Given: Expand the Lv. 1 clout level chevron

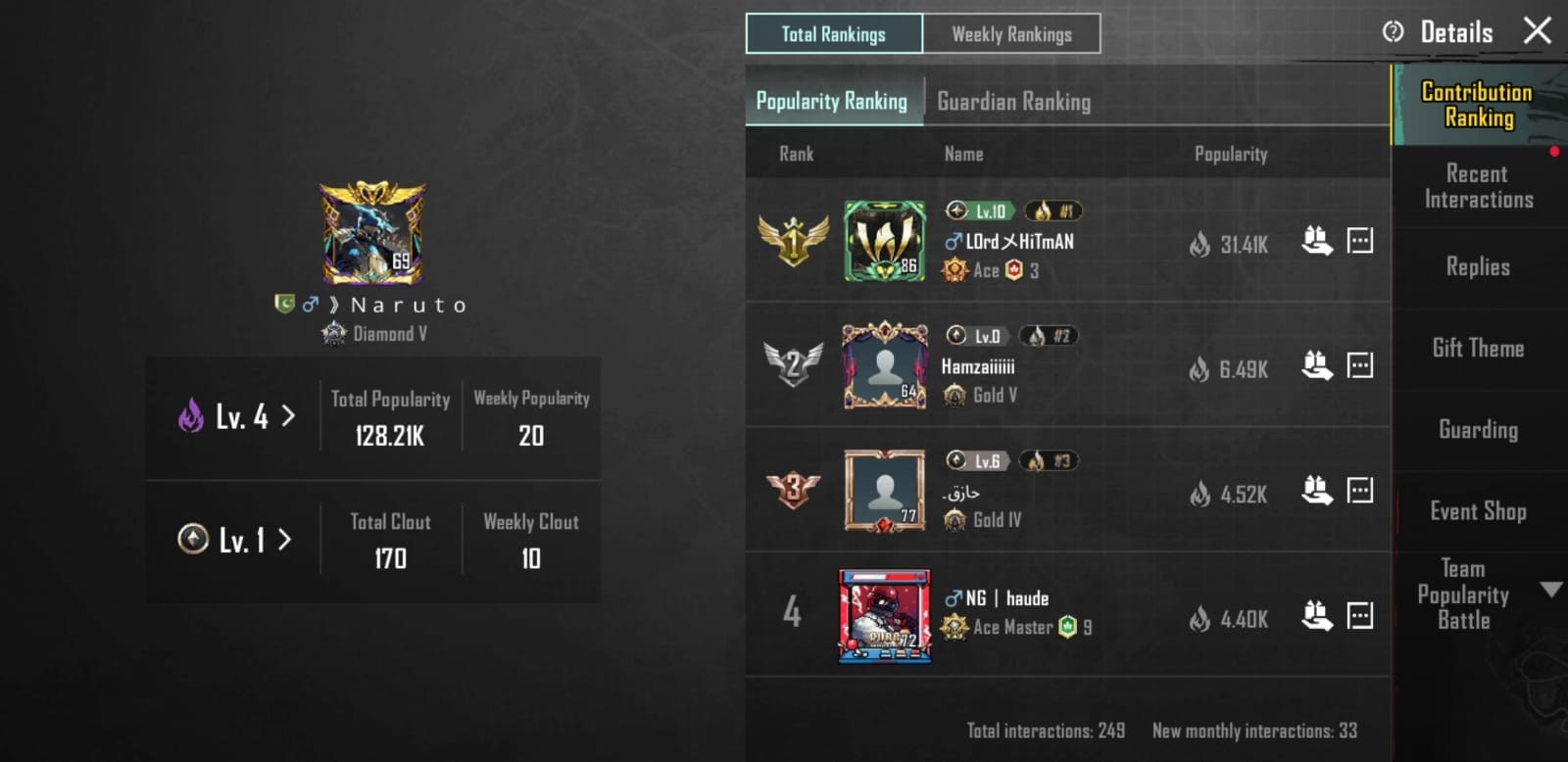Looking at the screenshot, I should tap(284, 540).
